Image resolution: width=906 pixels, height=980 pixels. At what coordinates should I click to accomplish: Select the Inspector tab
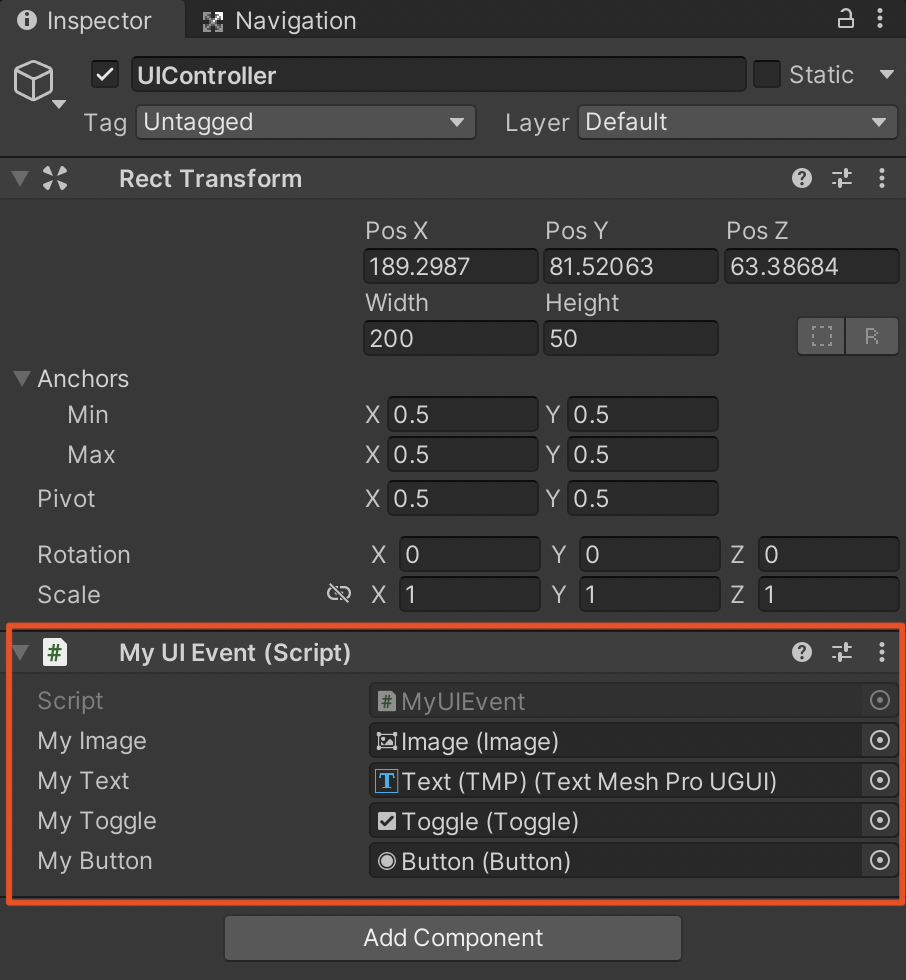pyautogui.click(x=84, y=21)
